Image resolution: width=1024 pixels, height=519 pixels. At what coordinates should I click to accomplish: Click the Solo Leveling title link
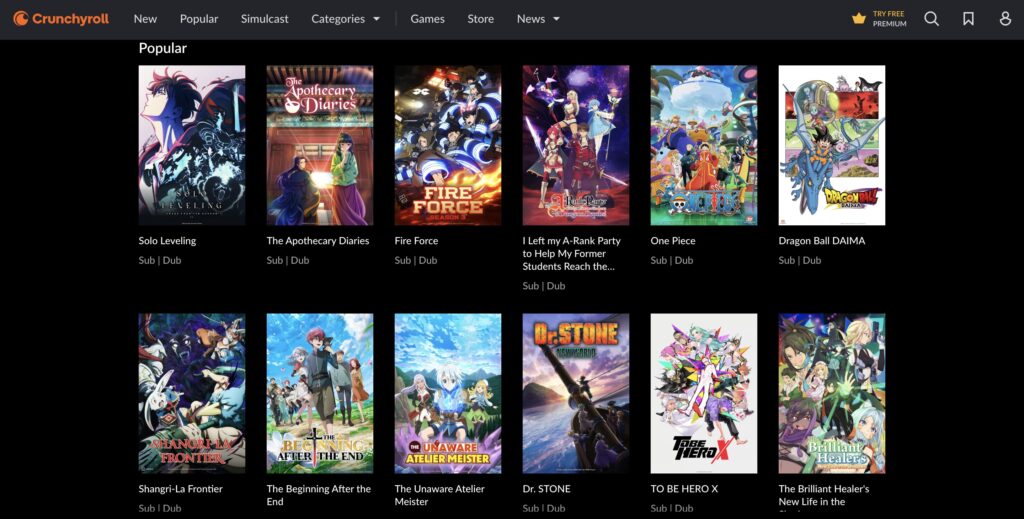point(167,241)
